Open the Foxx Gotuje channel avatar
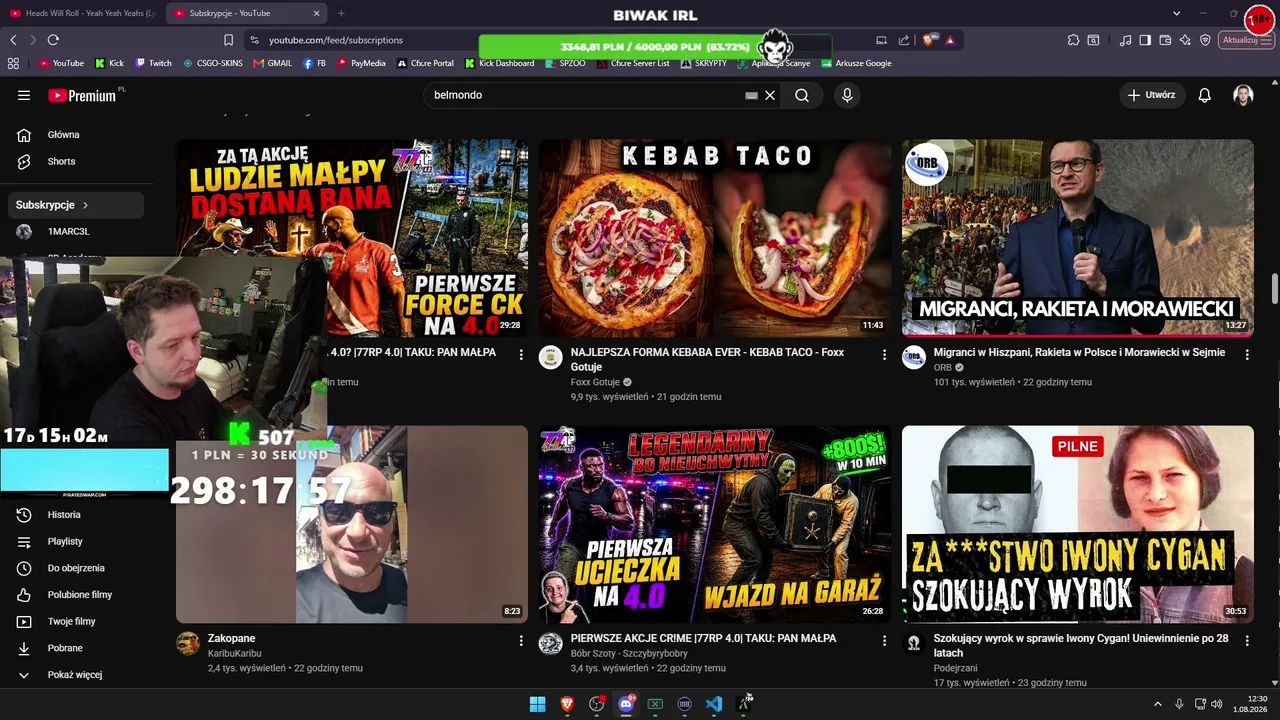1280x720 pixels. coord(551,358)
